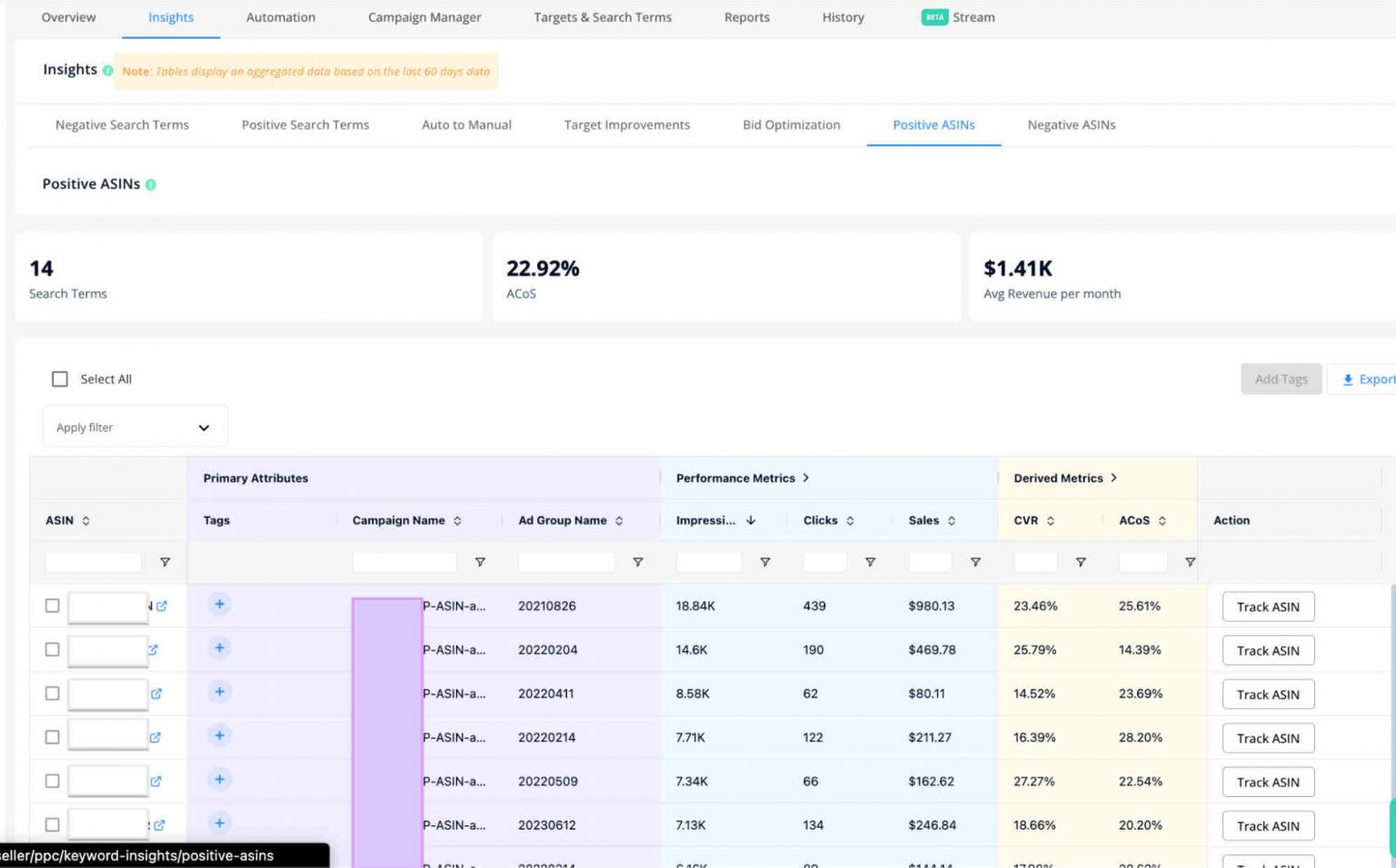Screen dimensions: 1396x868
Task: Click the Export download icon
Action: point(1348,379)
